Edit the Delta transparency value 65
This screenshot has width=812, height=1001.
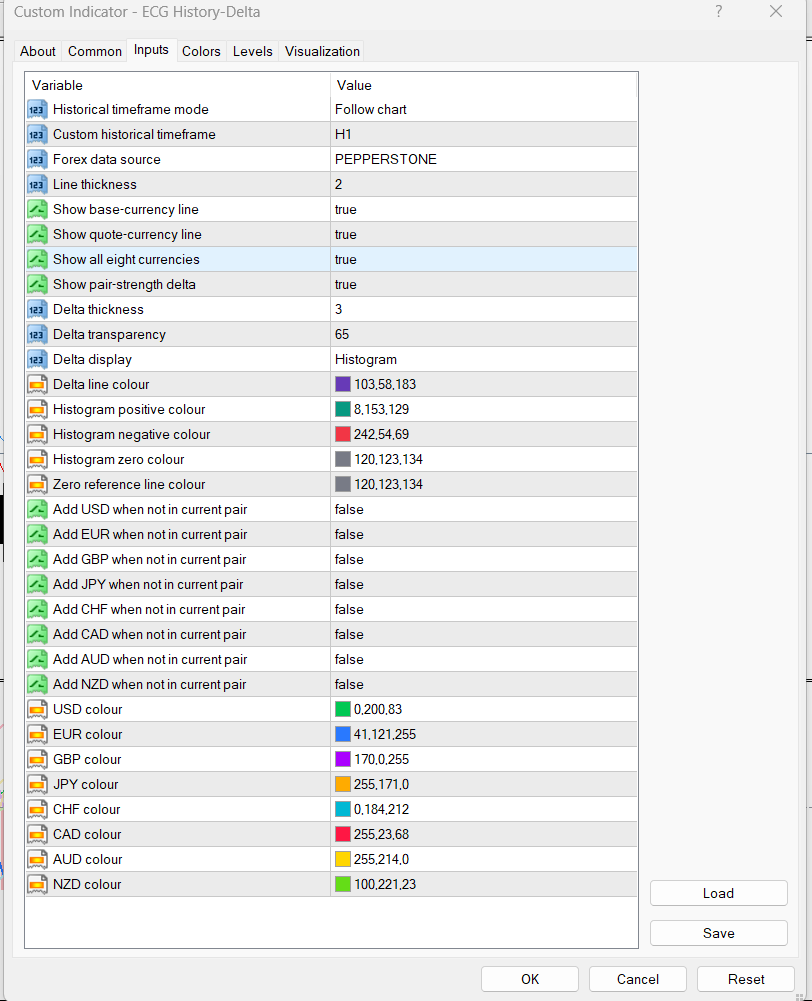[484, 335]
